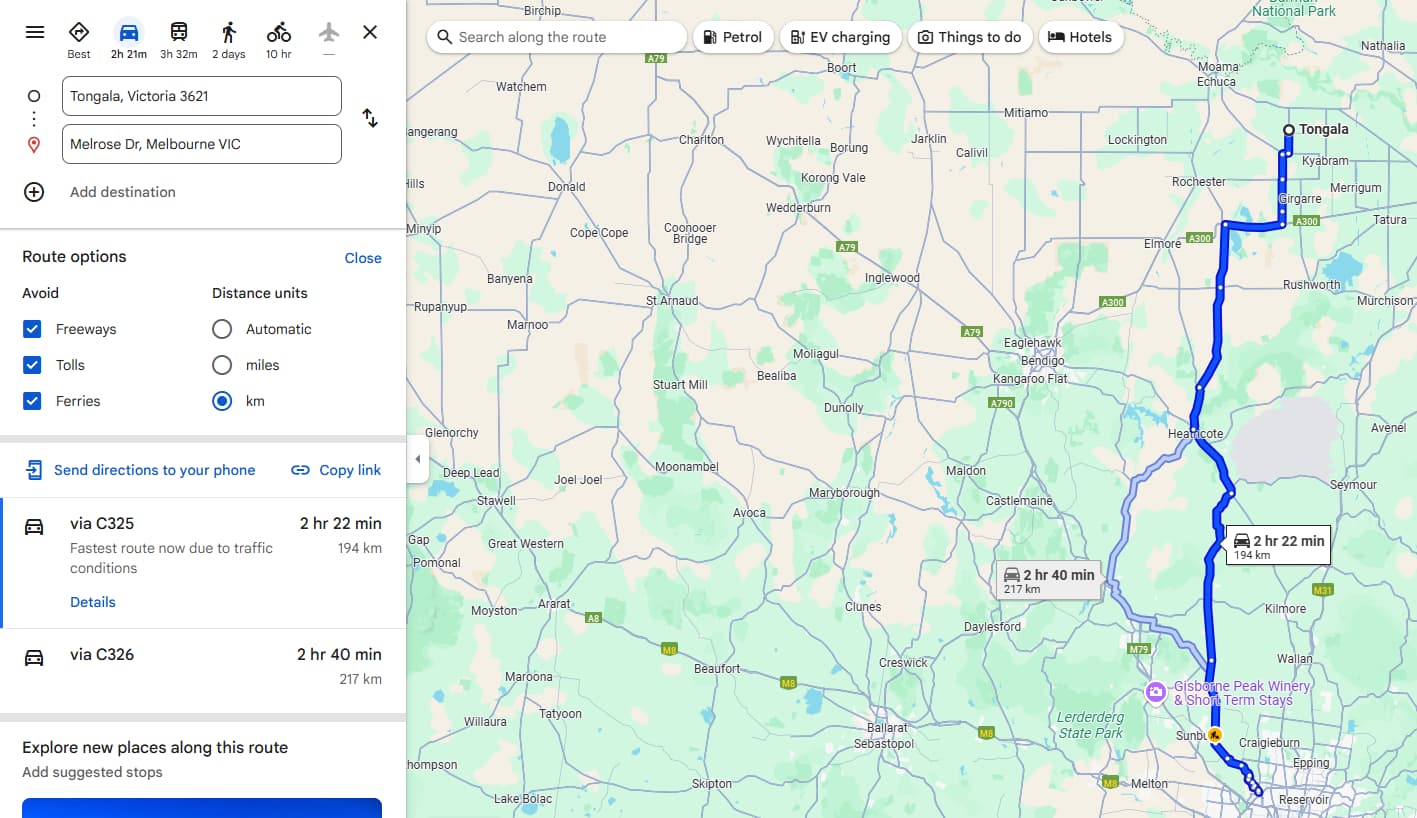1417x818 pixels.
Task: Click the roadworks icon near Sunbury
Action: pyautogui.click(x=1215, y=735)
